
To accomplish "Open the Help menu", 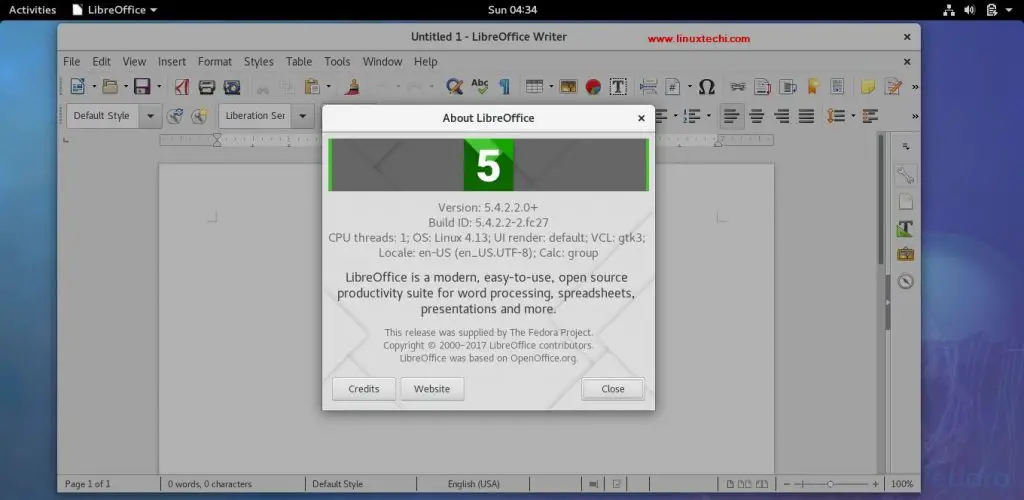I will pos(425,61).
